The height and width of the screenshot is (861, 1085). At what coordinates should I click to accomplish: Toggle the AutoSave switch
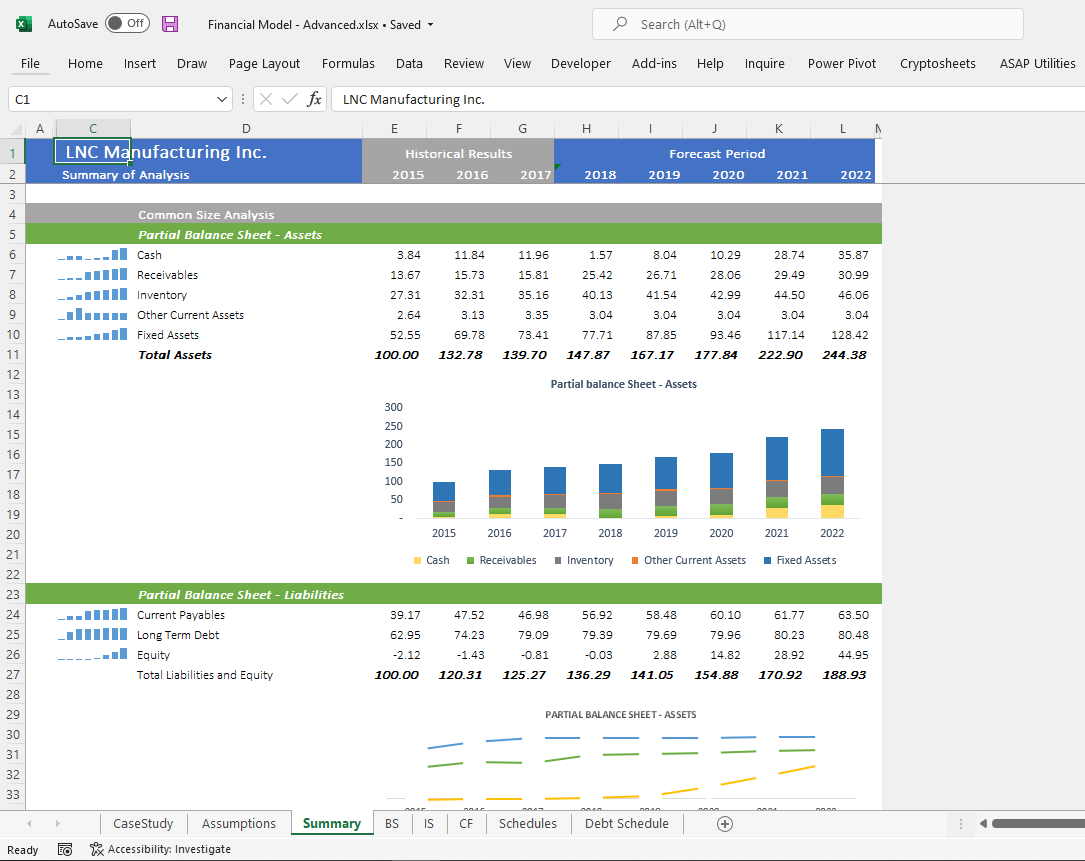127,24
